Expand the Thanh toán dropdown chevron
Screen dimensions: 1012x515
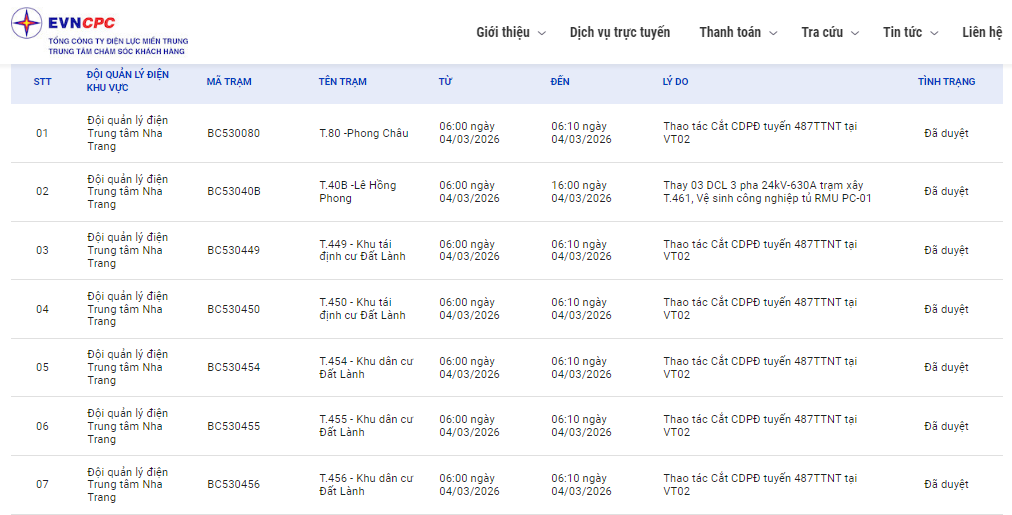(x=773, y=33)
